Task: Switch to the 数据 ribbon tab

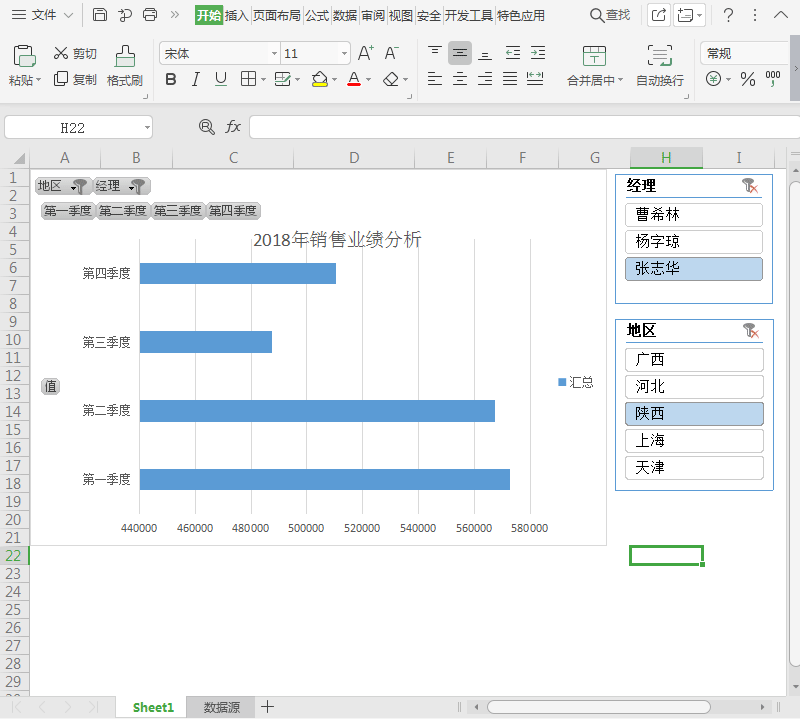Action: point(345,15)
